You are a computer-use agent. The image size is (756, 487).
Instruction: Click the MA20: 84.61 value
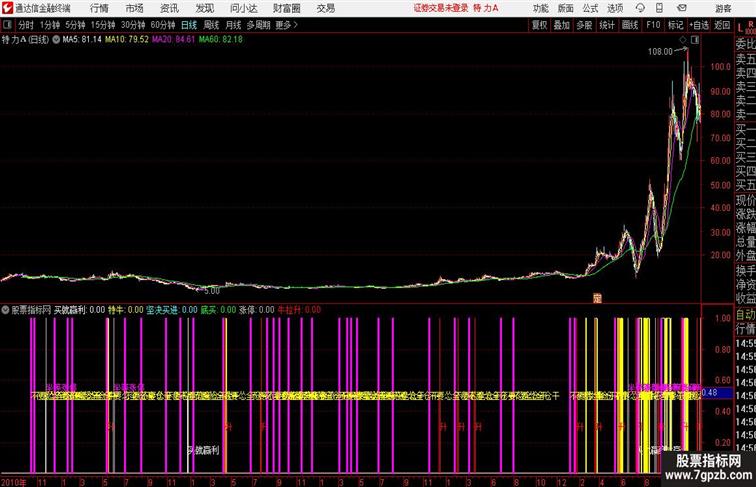point(174,40)
